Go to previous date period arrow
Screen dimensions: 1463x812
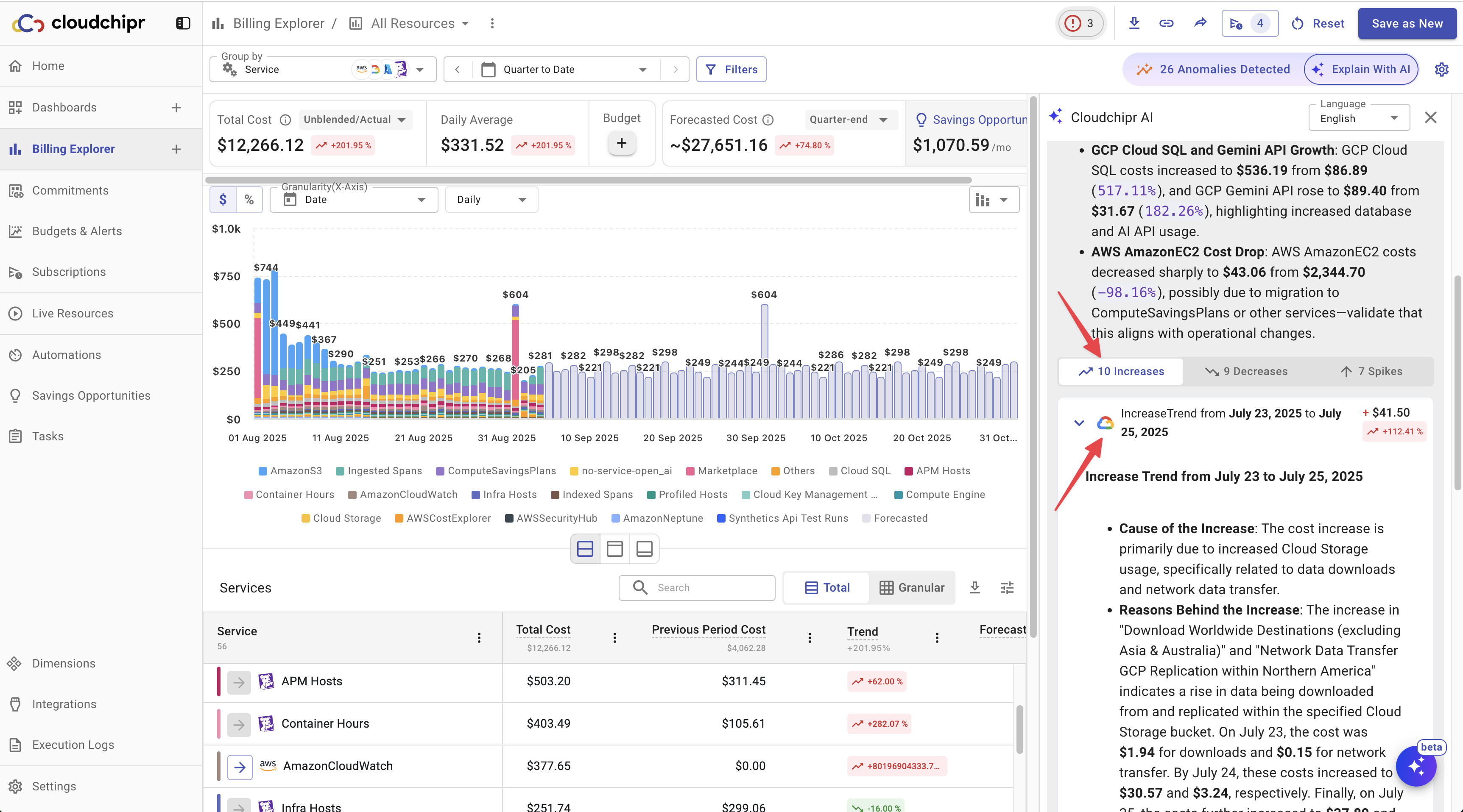tap(457, 69)
